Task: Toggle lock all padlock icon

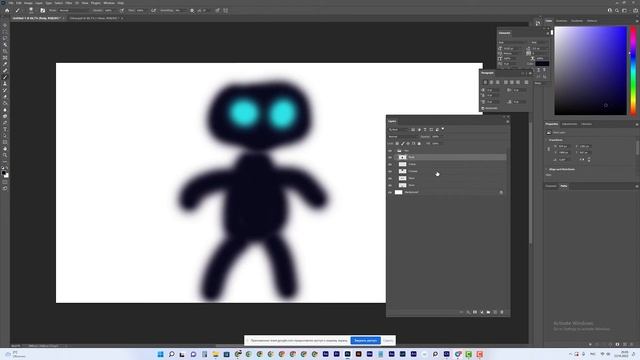Action: (419, 144)
